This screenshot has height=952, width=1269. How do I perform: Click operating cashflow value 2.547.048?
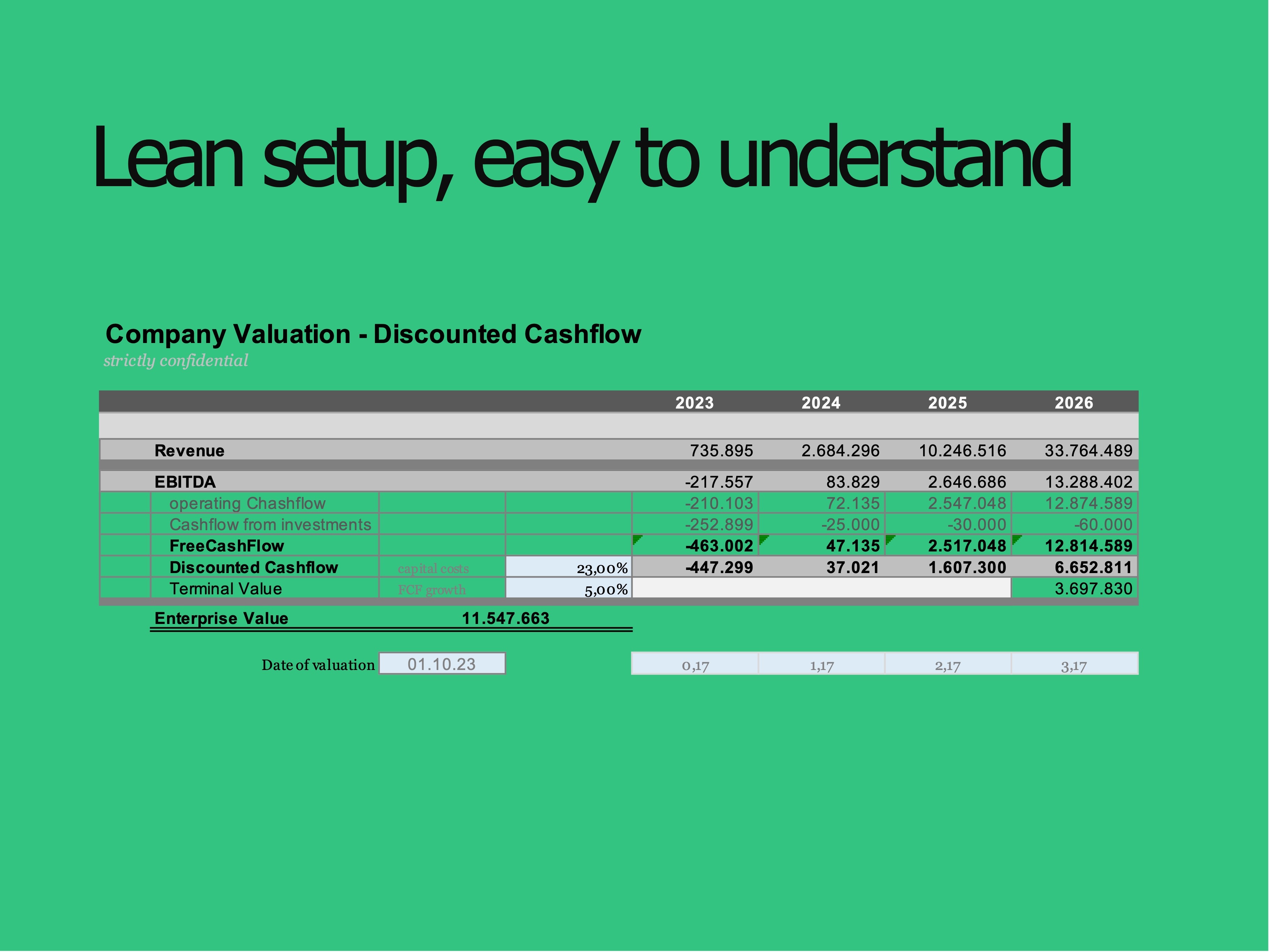click(967, 503)
